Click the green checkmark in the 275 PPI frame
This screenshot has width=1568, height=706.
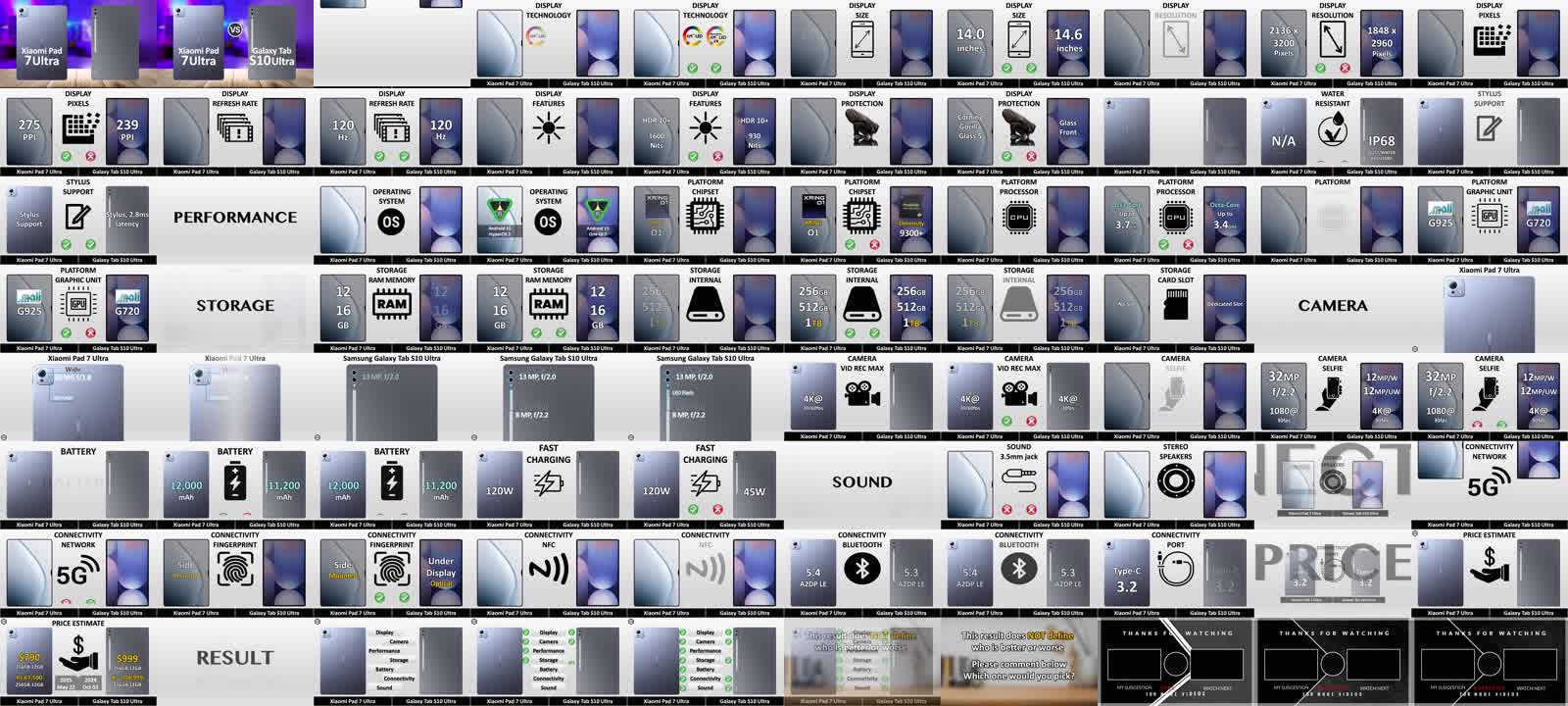click(66, 156)
